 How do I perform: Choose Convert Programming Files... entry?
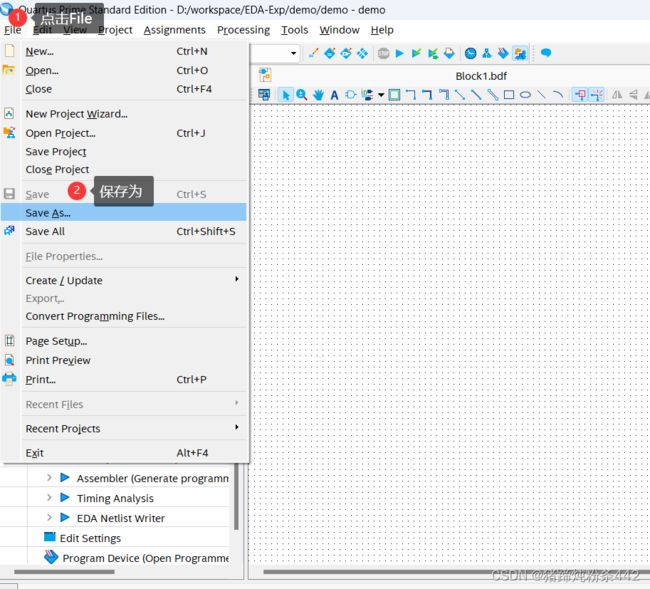(124, 316)
